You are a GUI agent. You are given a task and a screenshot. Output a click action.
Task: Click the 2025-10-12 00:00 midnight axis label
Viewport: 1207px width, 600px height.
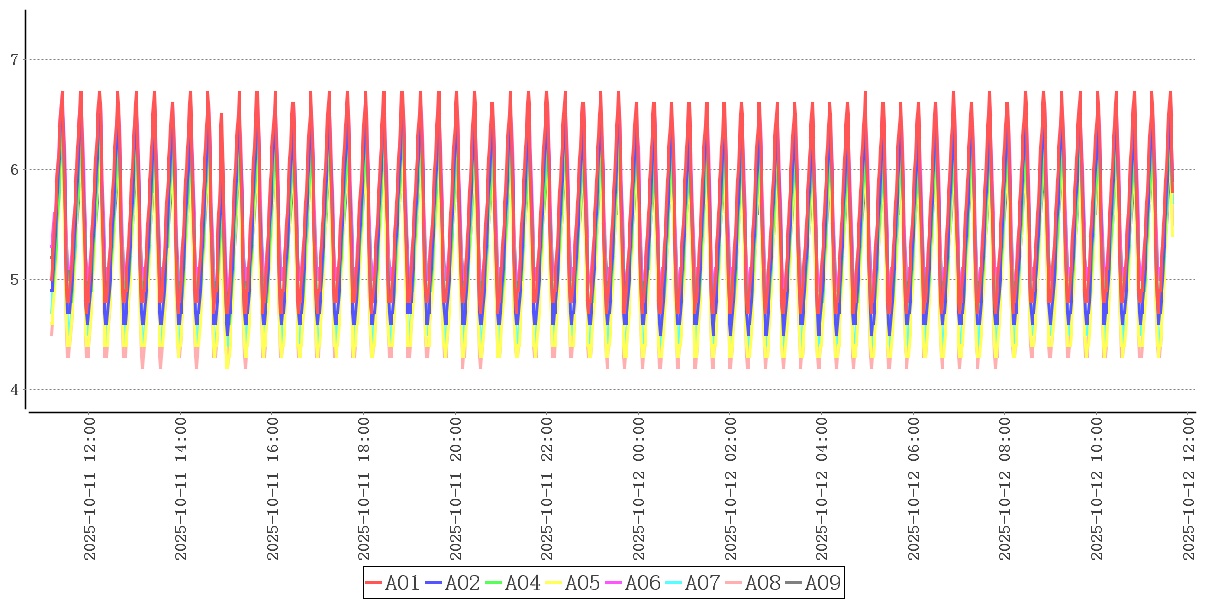tap(638, 489)
